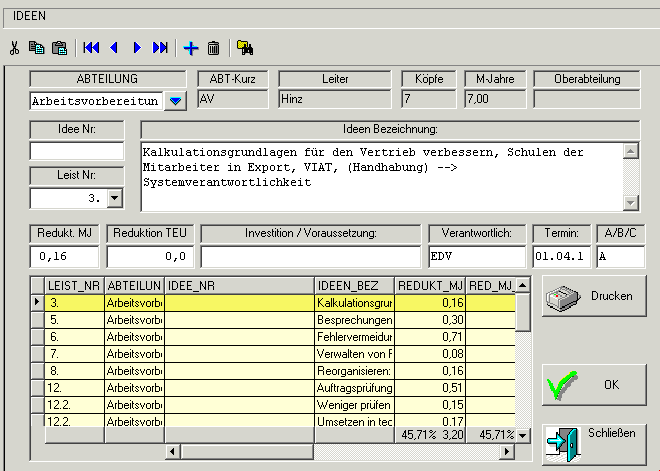Click the A/B/C field showing A
Image resolution: width=660 pixels, height=471 pixels.
pos(620,256)
